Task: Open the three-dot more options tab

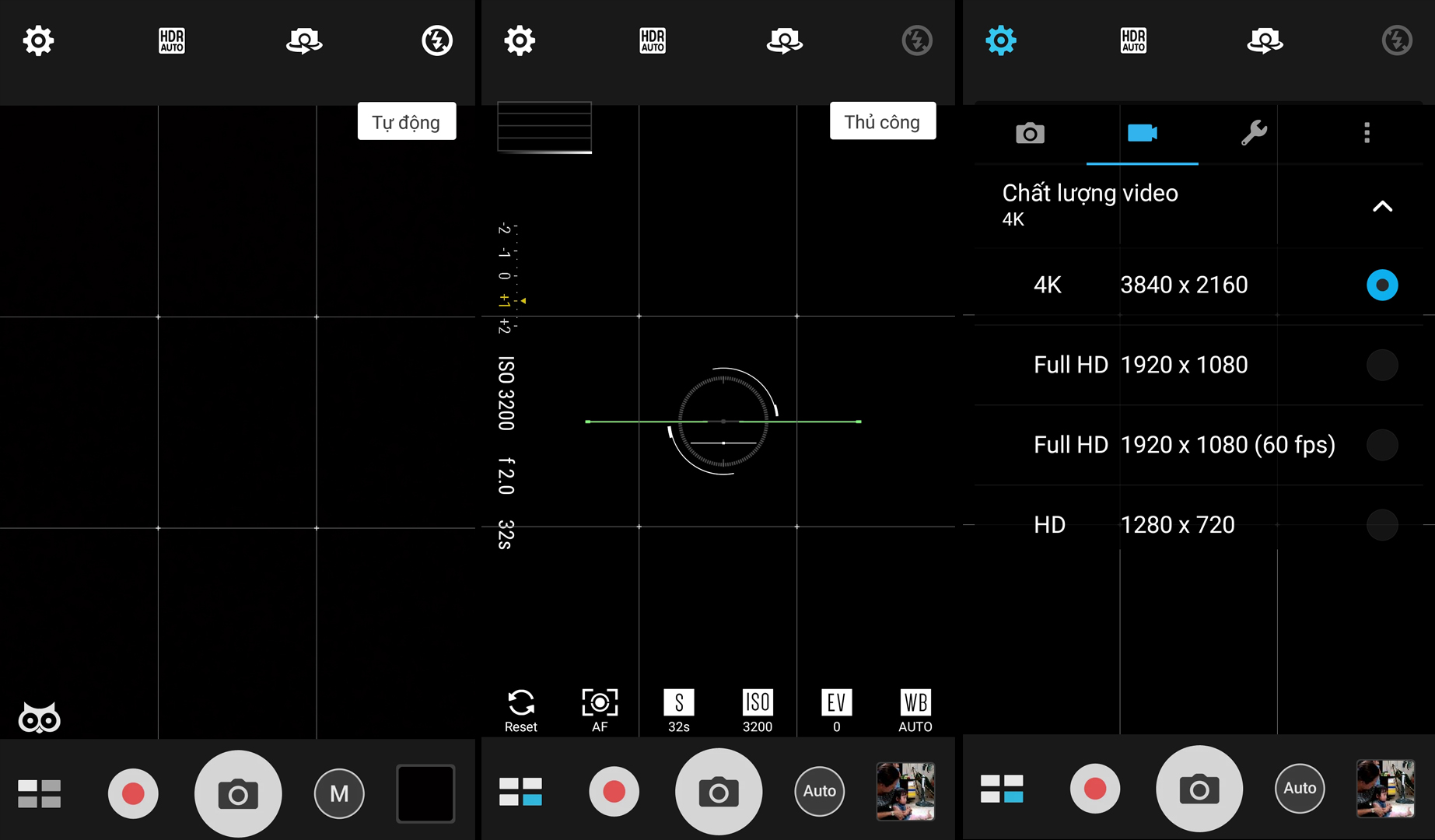Action: coord(1367,133)
